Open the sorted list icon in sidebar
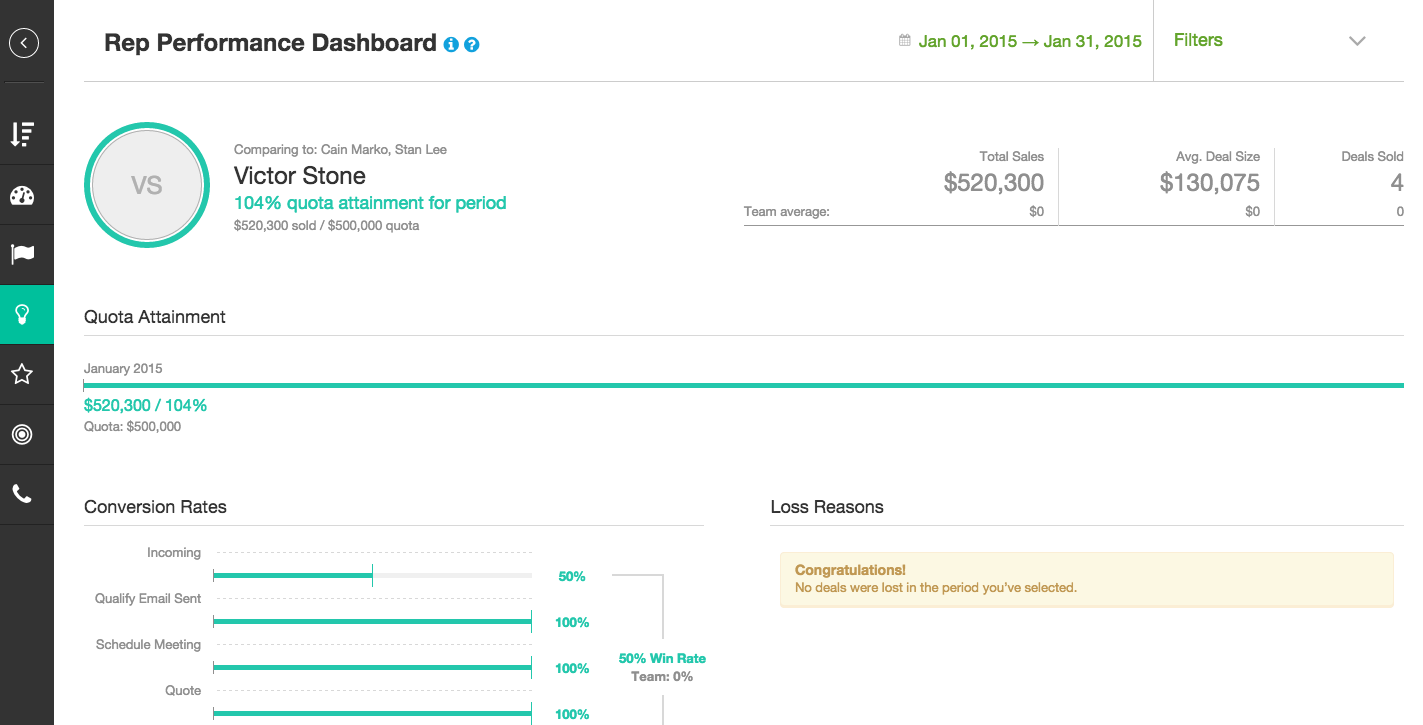The image size is (1423, 725). click(22, 134)
